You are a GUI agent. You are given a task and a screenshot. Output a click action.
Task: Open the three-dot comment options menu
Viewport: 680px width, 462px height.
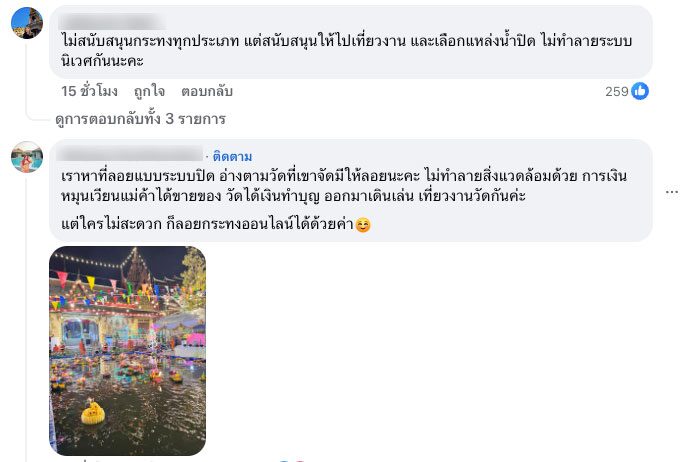[x=672, y=191]
